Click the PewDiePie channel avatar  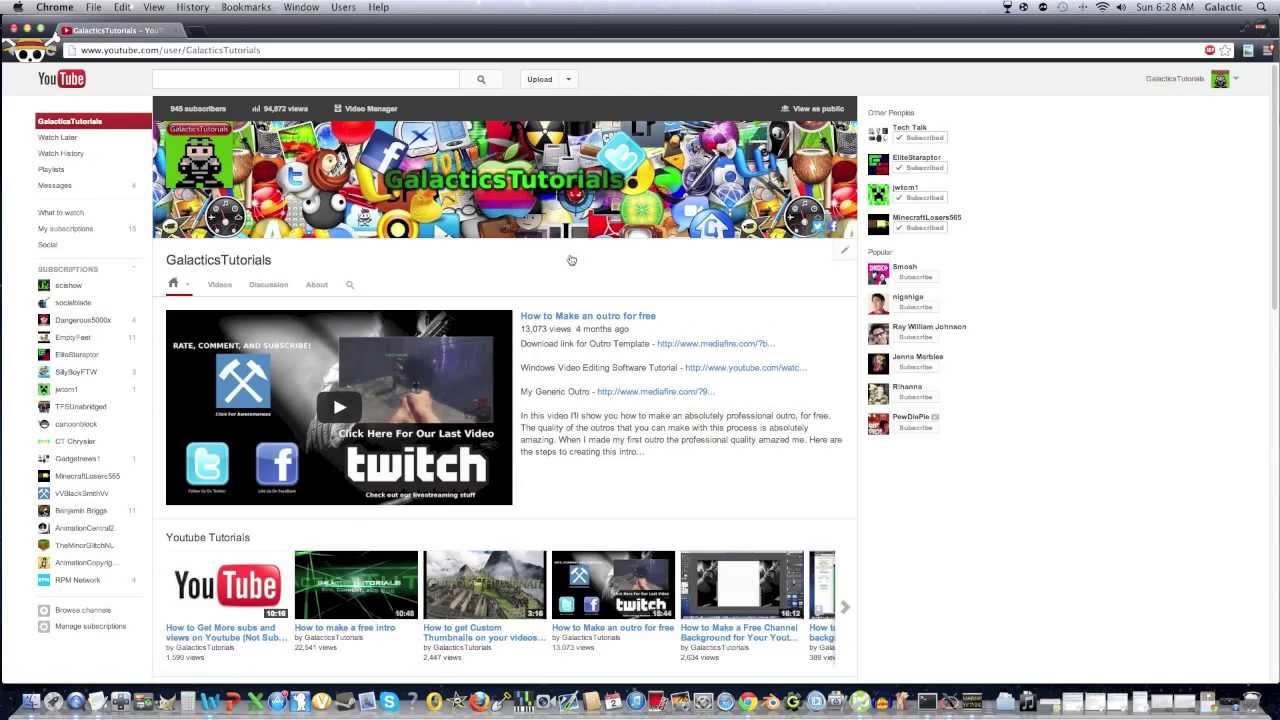[x=878, y=423]
